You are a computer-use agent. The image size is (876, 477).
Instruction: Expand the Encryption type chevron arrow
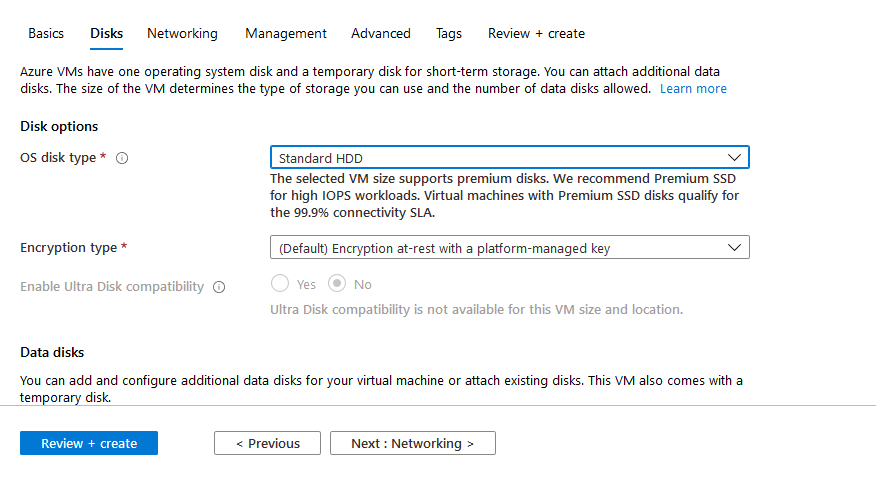[x=734, y=247]
